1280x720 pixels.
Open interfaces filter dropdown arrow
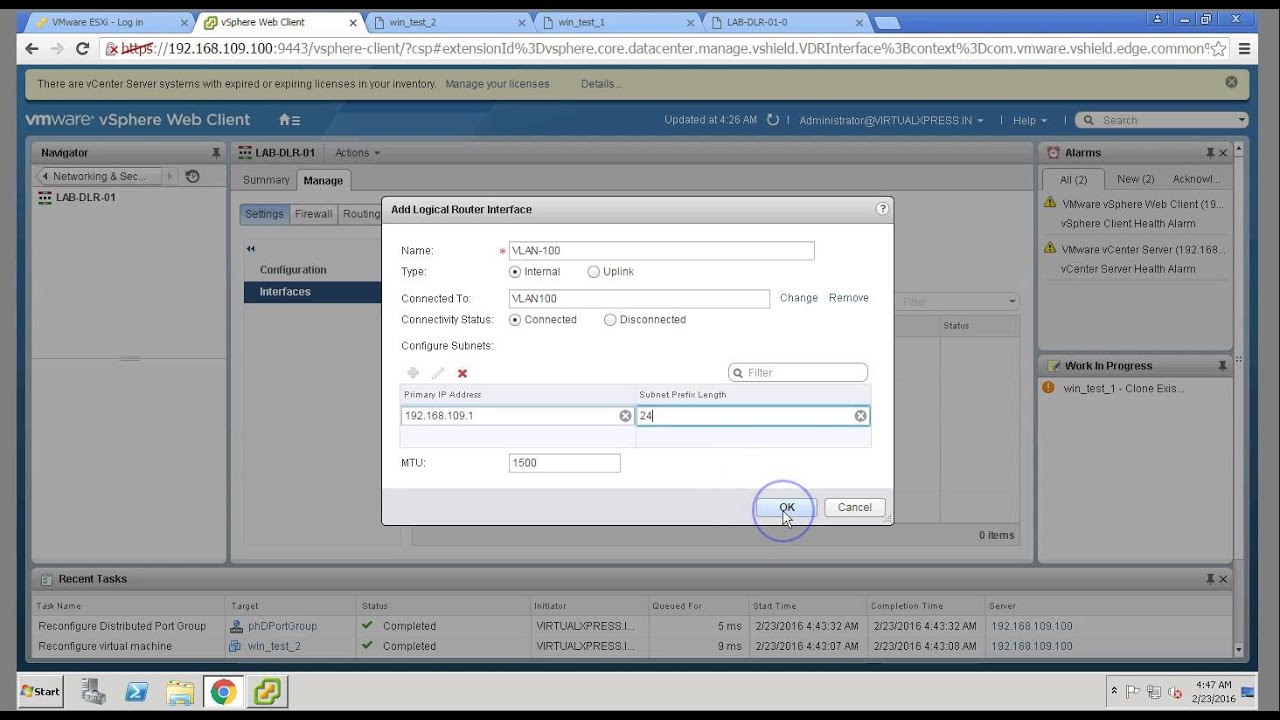(x=1012, y=301)
